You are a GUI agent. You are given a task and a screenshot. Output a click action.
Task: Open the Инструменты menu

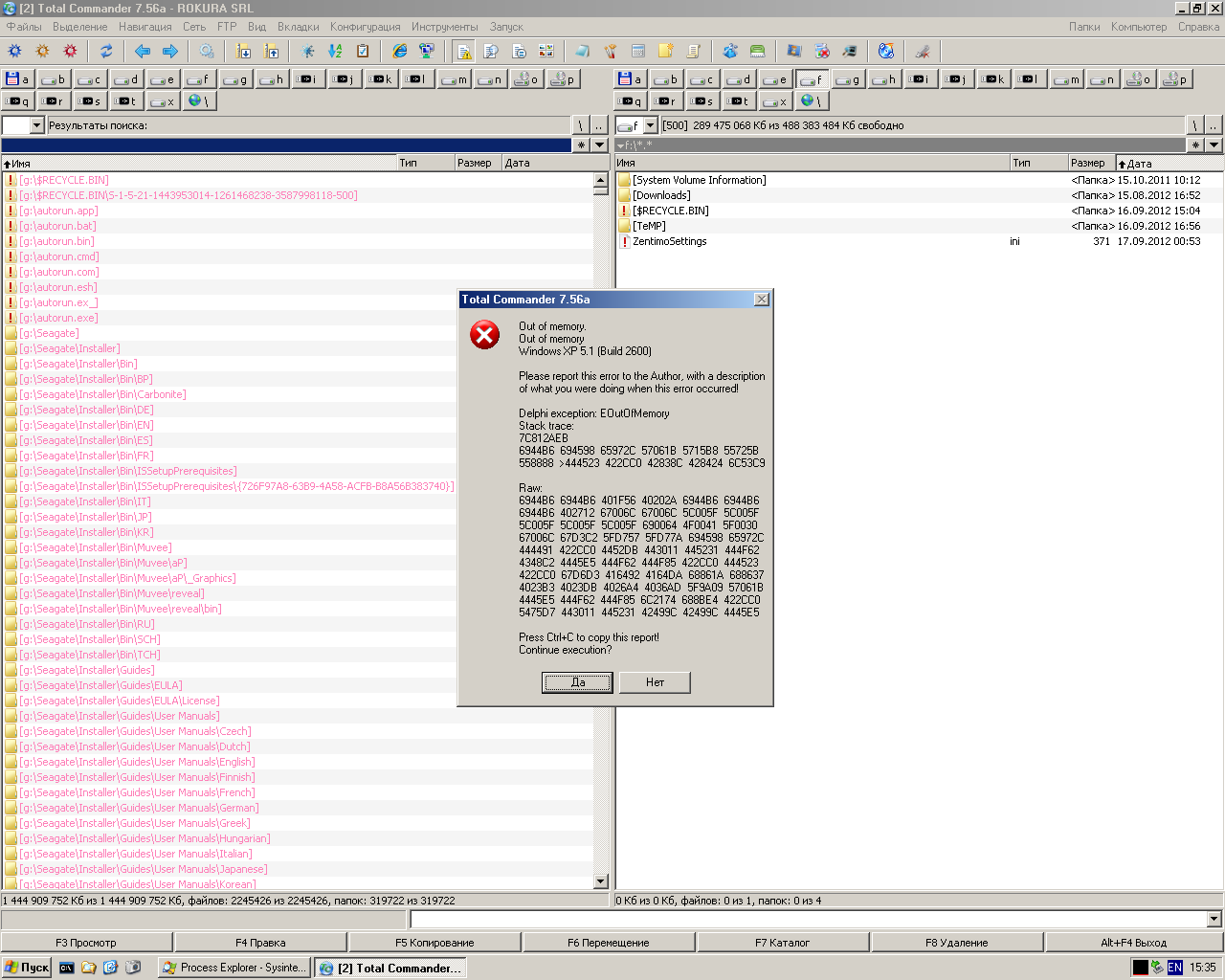click(444, 27)
